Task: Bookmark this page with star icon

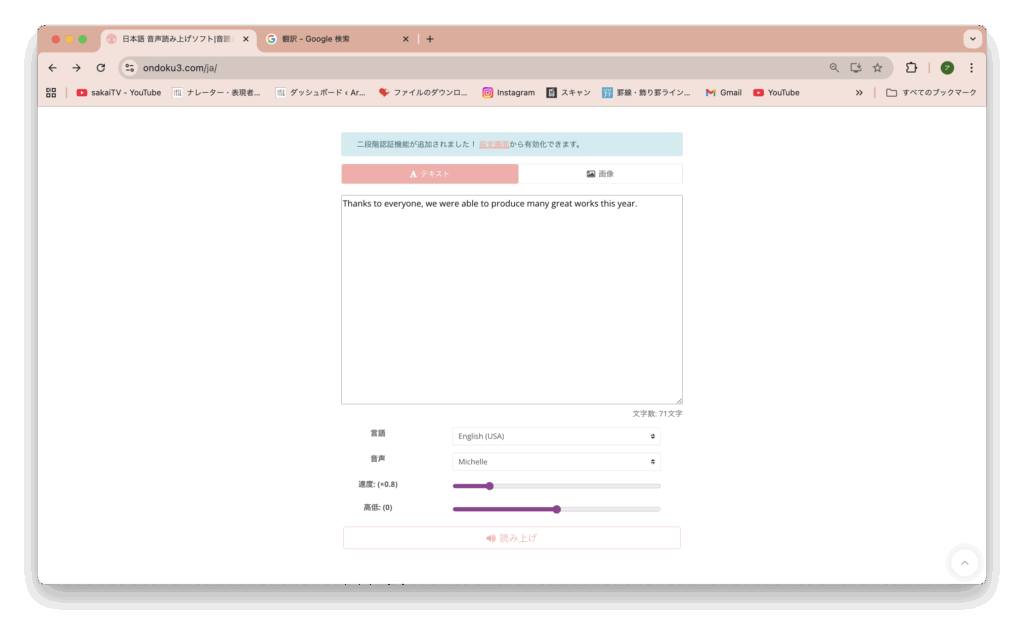Action: pyautogui.click(x=877, y=68)
